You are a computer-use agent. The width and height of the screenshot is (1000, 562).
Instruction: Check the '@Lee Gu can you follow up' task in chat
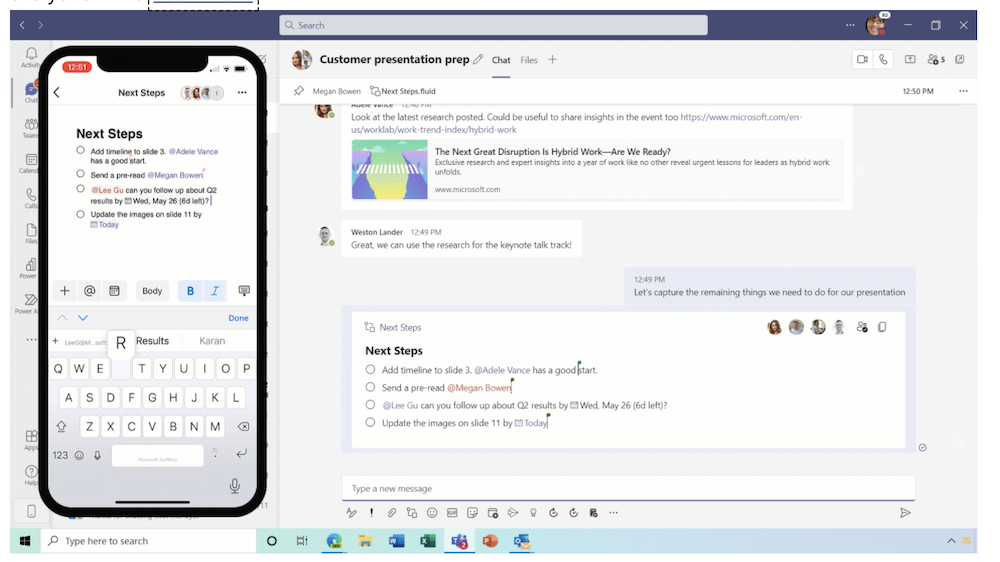(x=370, y=404)
